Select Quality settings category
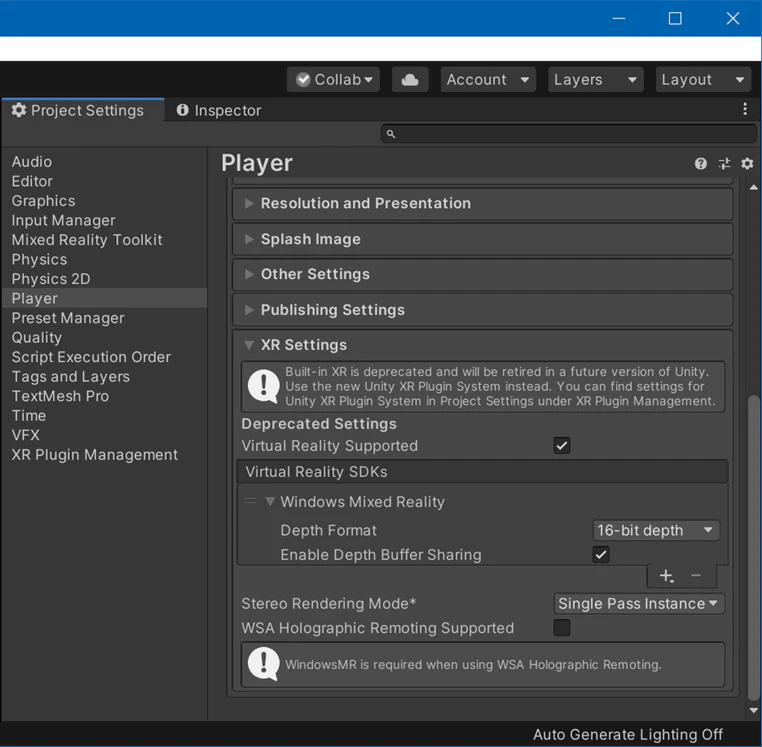This screenshot has width=762, height=747. click(104, 338)
